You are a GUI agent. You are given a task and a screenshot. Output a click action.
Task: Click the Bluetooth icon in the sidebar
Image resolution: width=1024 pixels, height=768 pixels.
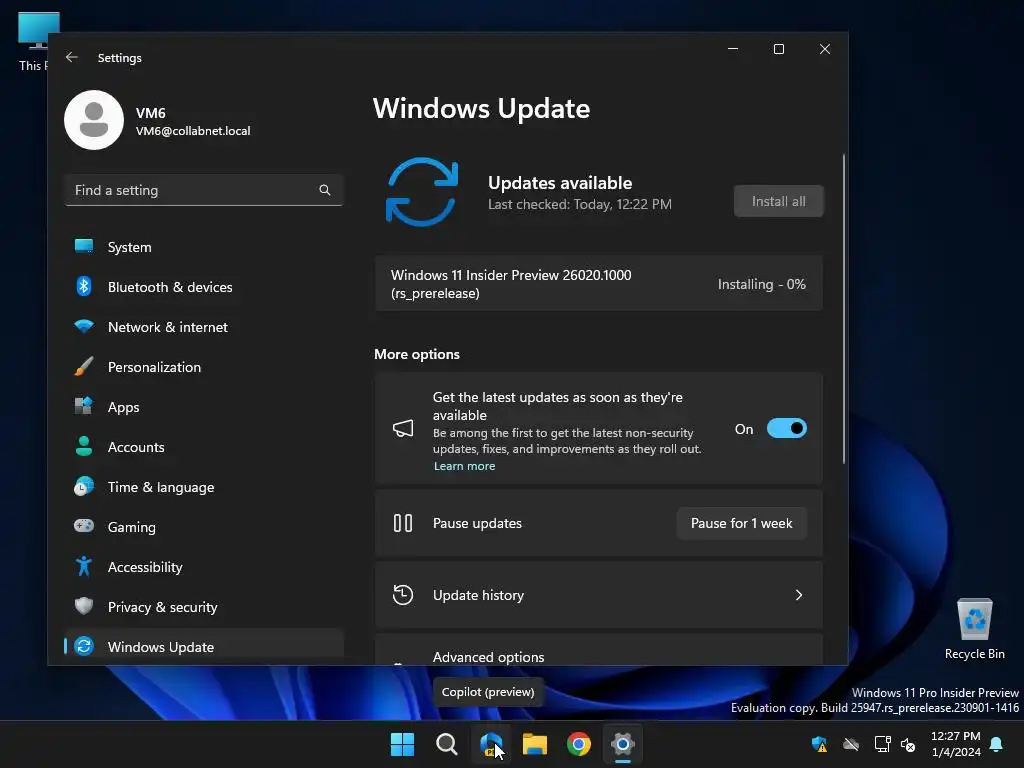(x=84, y=286)
